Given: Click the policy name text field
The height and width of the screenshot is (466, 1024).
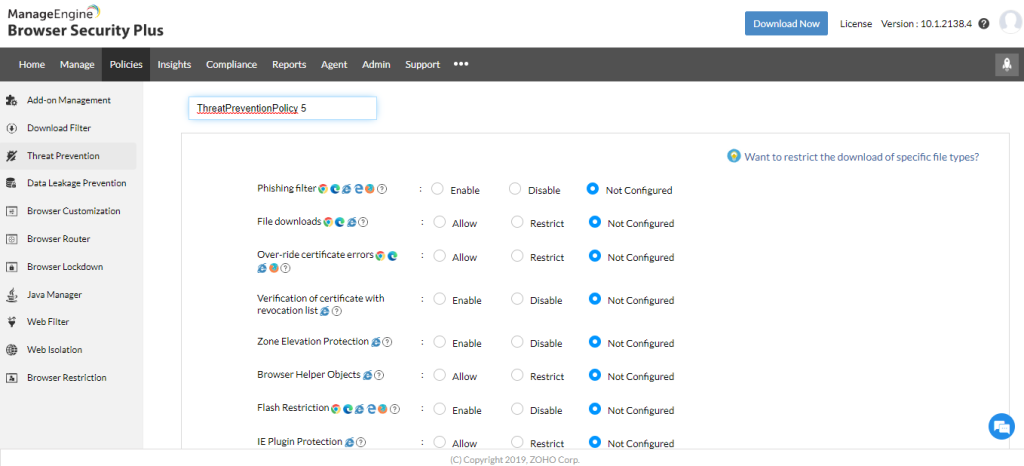Looking at the screenshot, I should tap(282, 108).
